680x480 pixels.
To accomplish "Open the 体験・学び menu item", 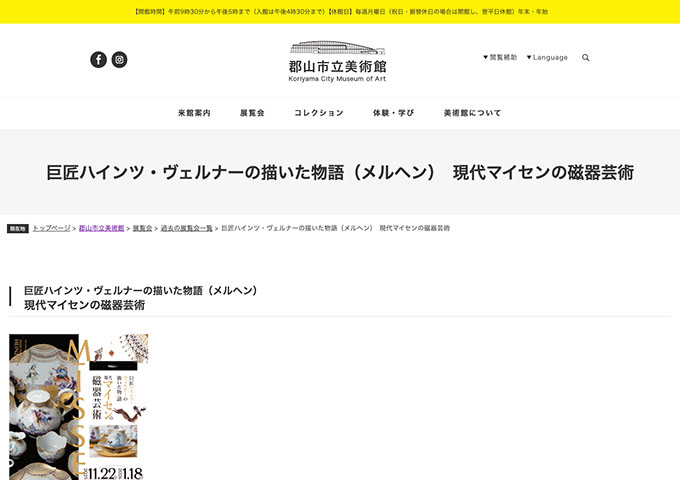I will 393,113.
